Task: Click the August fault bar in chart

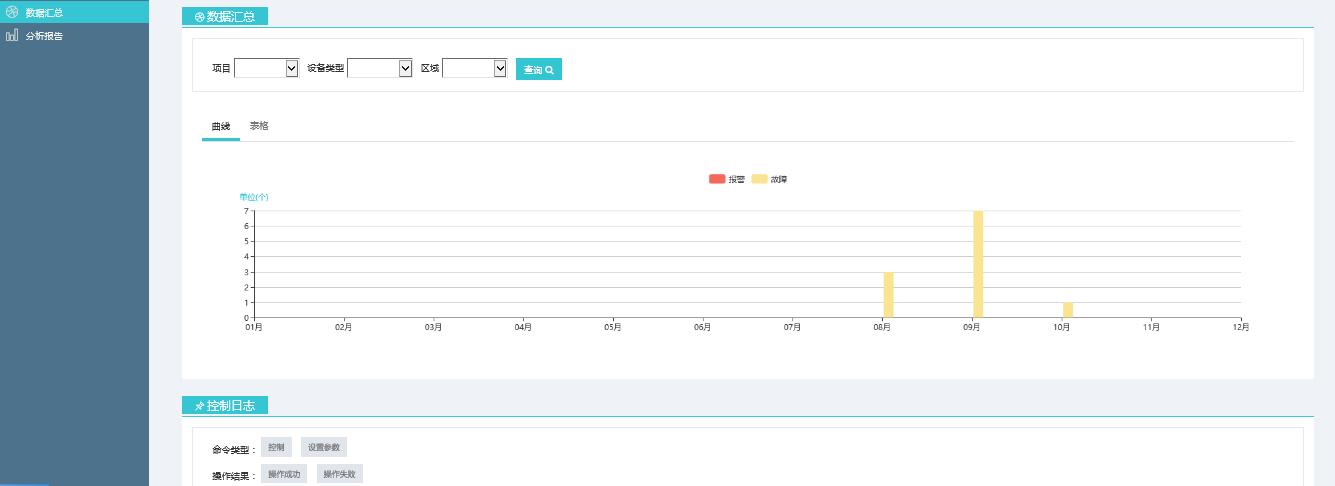Action: tap(888, 295)
